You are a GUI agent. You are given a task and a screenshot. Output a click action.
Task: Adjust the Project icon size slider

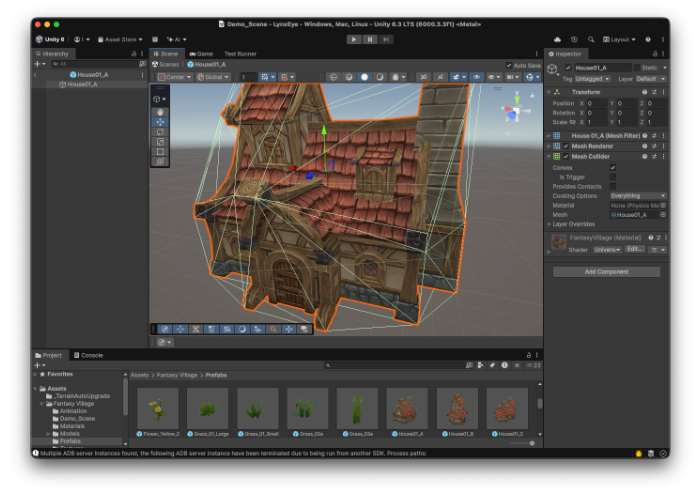[522, 443]
